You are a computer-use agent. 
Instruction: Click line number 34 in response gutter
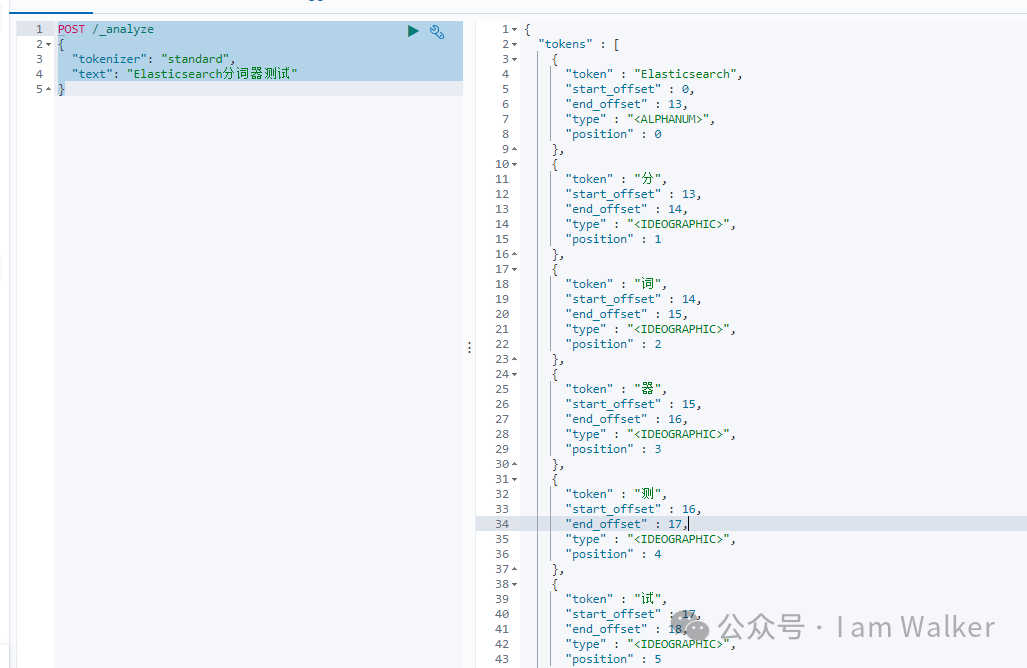502,524
